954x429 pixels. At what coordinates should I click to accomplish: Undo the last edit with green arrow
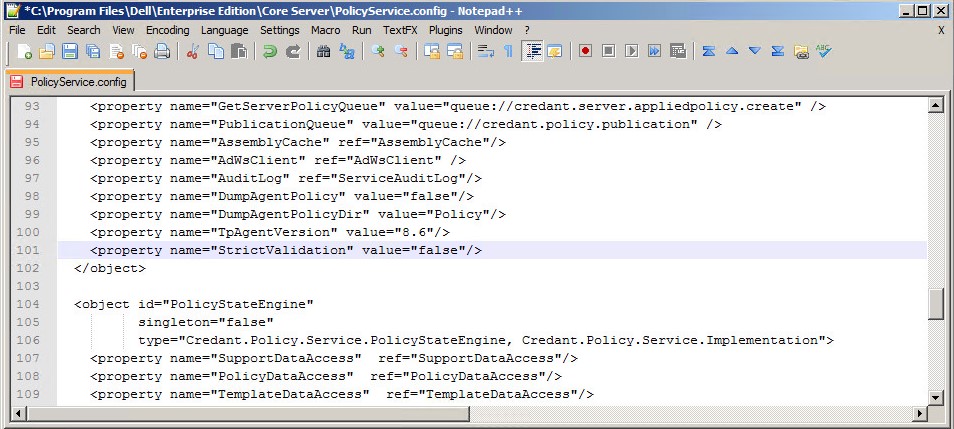[x=270, y=52]
